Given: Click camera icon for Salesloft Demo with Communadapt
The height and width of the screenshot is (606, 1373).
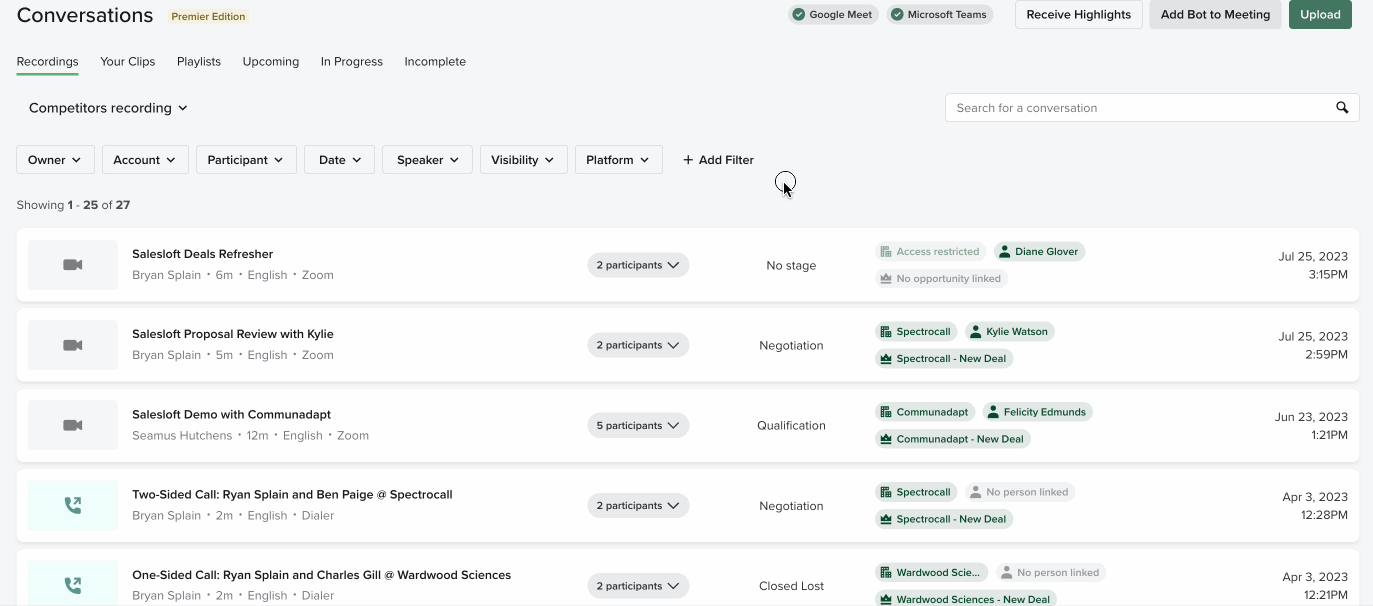Looking at the screenshot, I should click(73, 425).
